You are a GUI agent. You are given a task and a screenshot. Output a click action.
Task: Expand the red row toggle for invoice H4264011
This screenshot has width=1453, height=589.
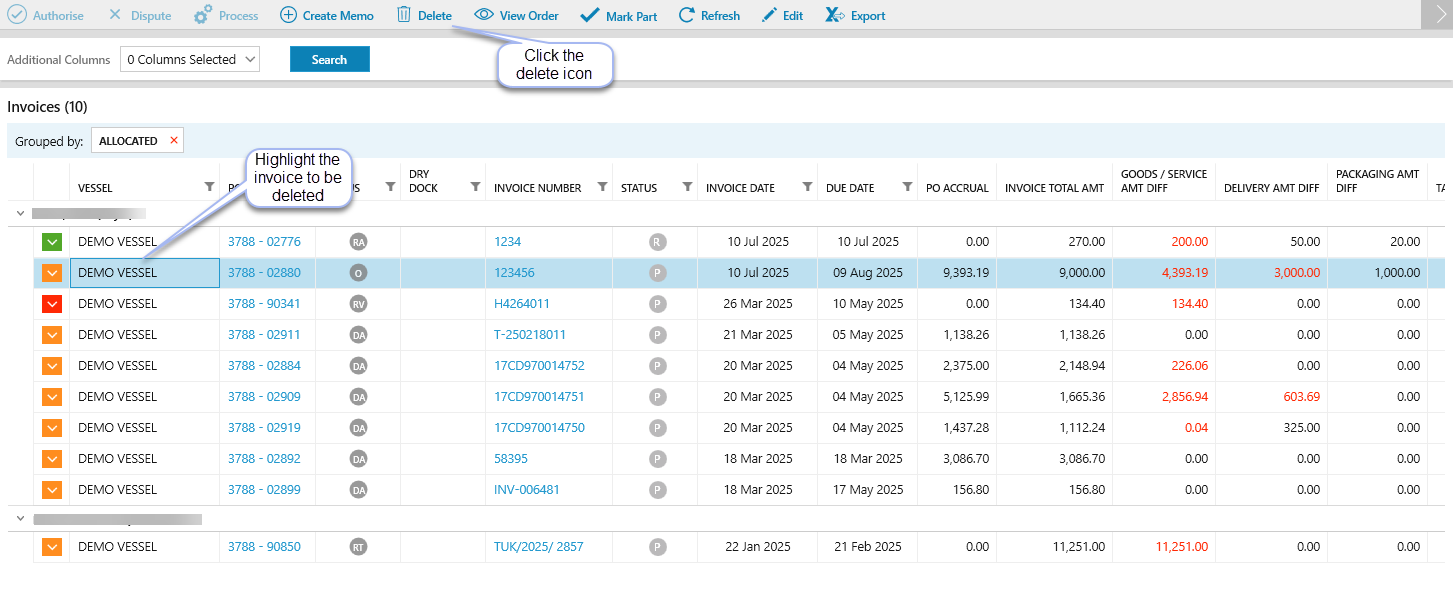pyautogui.click(x=52, y=304)
